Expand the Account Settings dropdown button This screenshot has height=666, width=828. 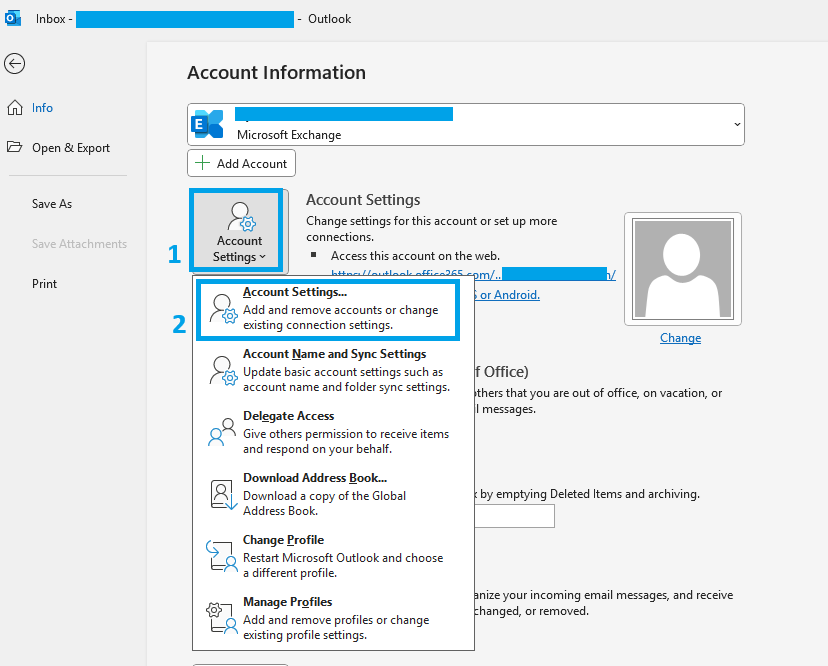[239, 231]
